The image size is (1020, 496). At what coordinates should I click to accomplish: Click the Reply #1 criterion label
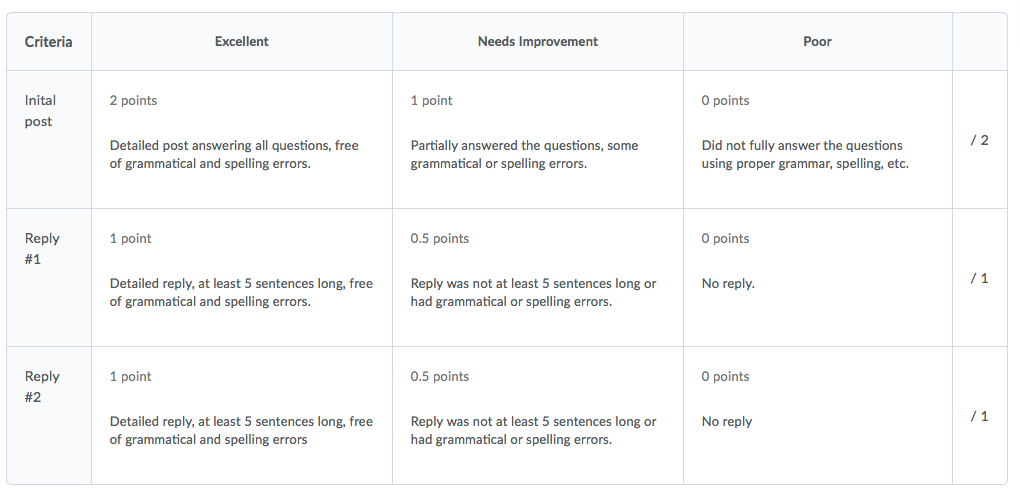pyautogui.click(x=42, y=249)
